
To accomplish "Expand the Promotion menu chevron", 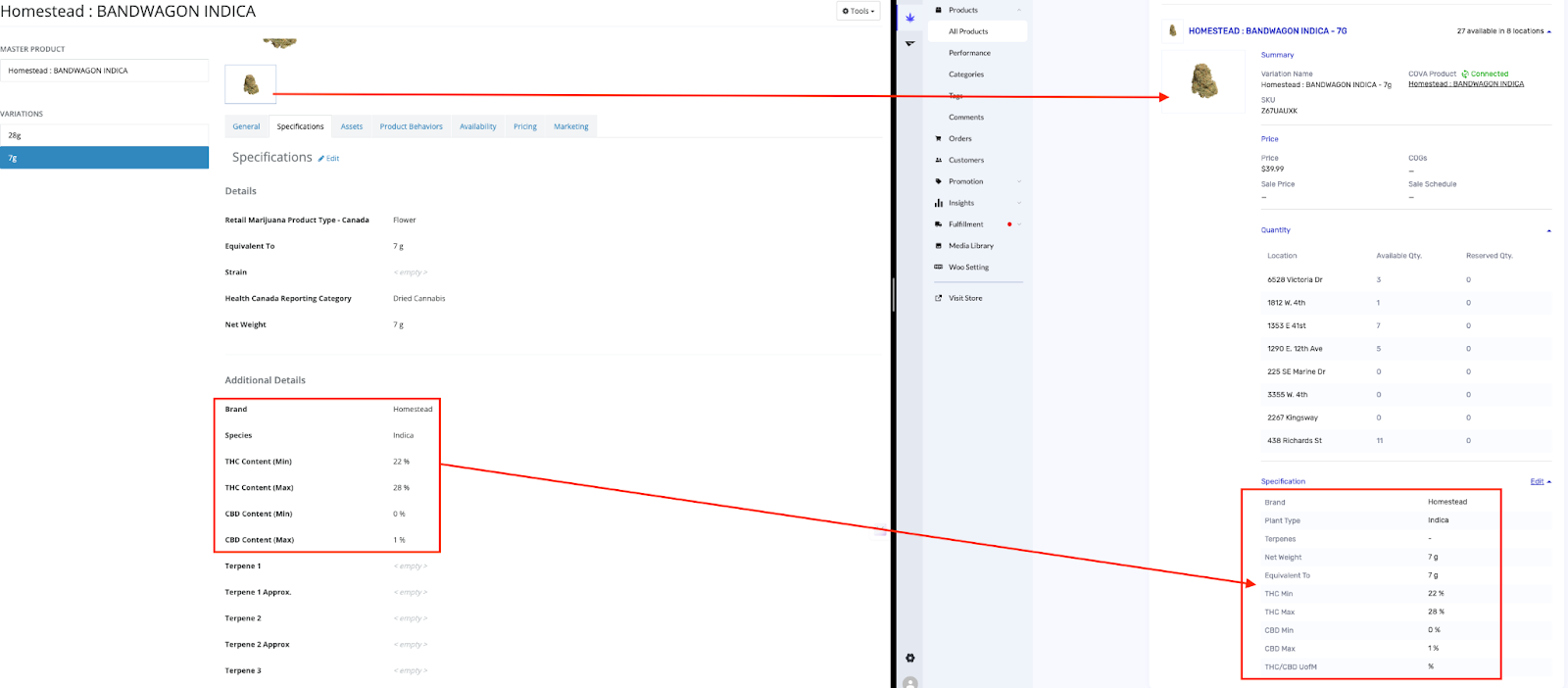I will (x=1019, y=181).
